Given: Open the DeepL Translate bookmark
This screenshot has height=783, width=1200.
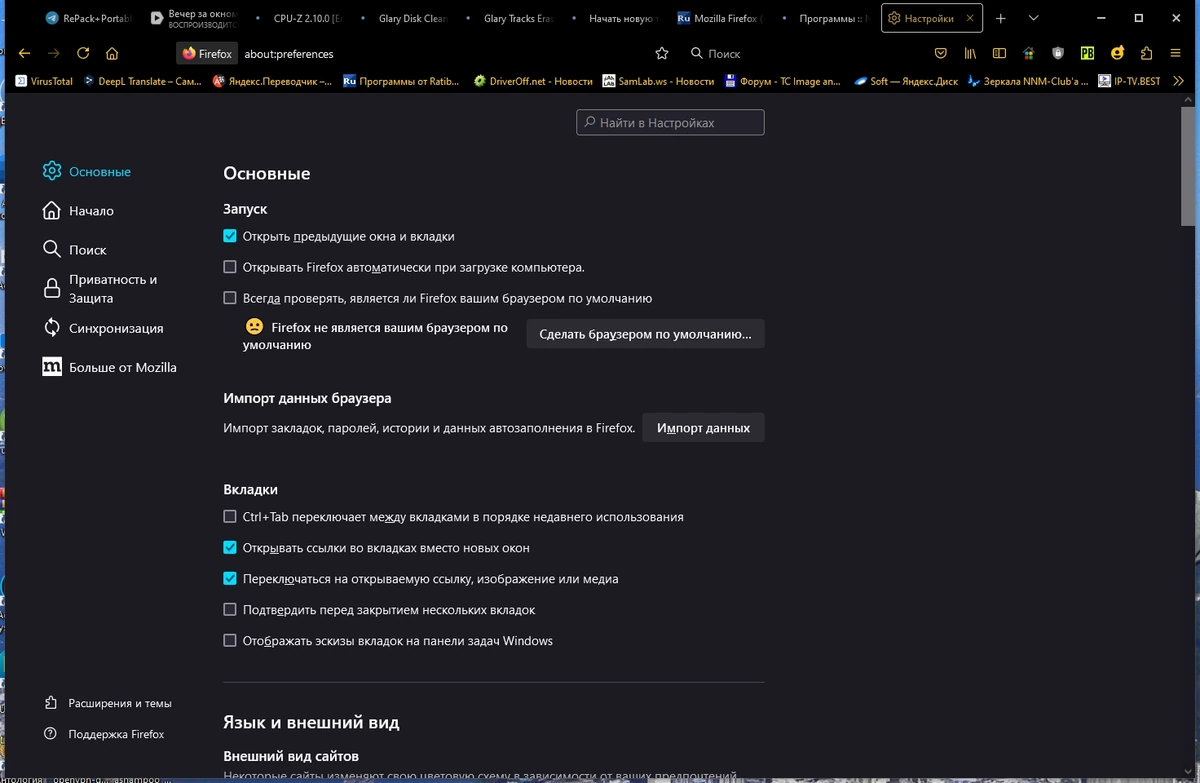Looking at the screenshot, I should click(143, 81).
